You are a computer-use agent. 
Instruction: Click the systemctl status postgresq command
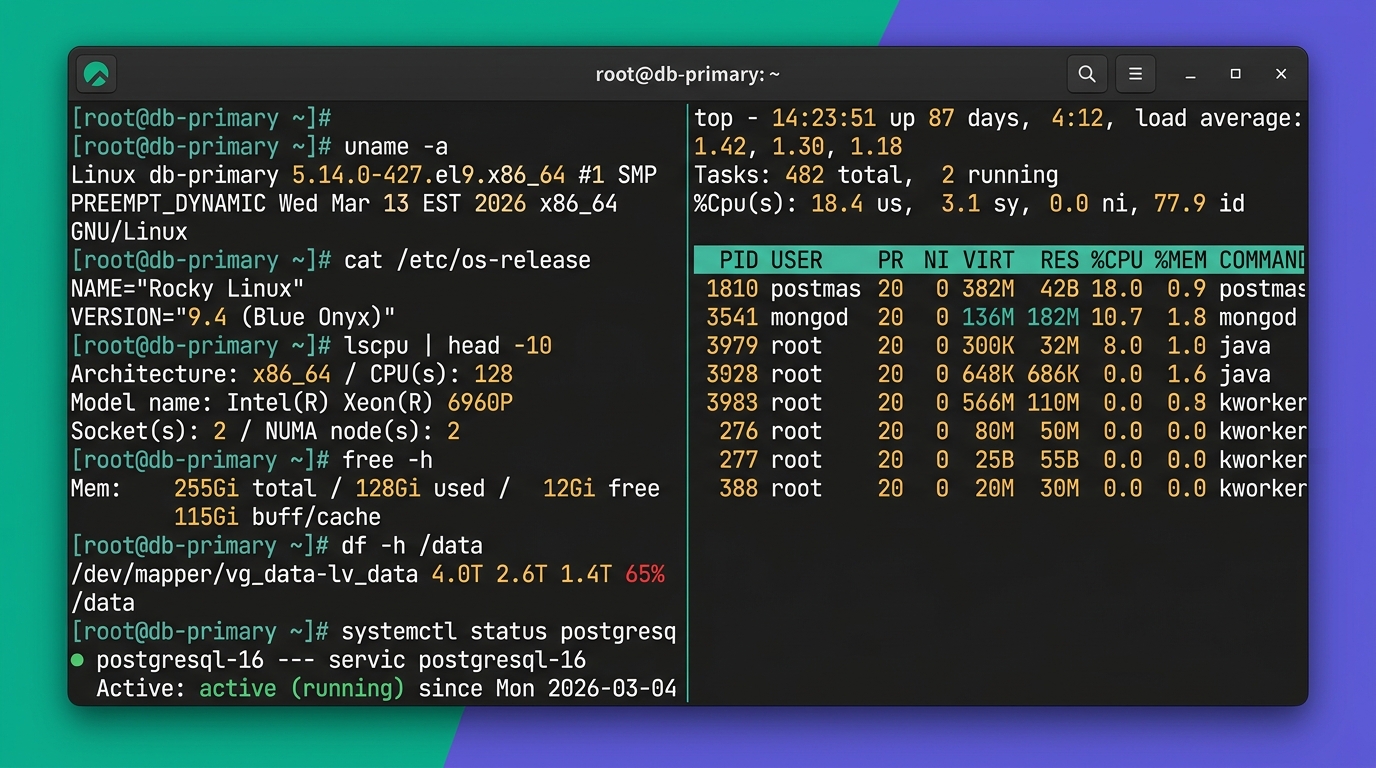coord(509,632)
